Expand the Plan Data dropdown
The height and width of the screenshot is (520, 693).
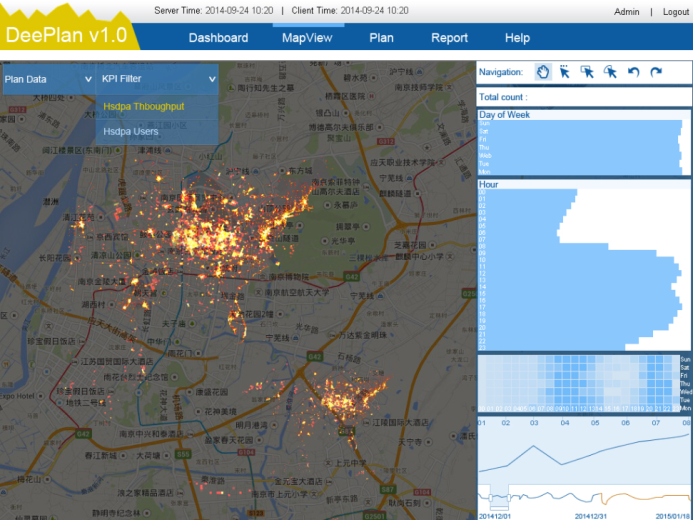click(48, 78)
